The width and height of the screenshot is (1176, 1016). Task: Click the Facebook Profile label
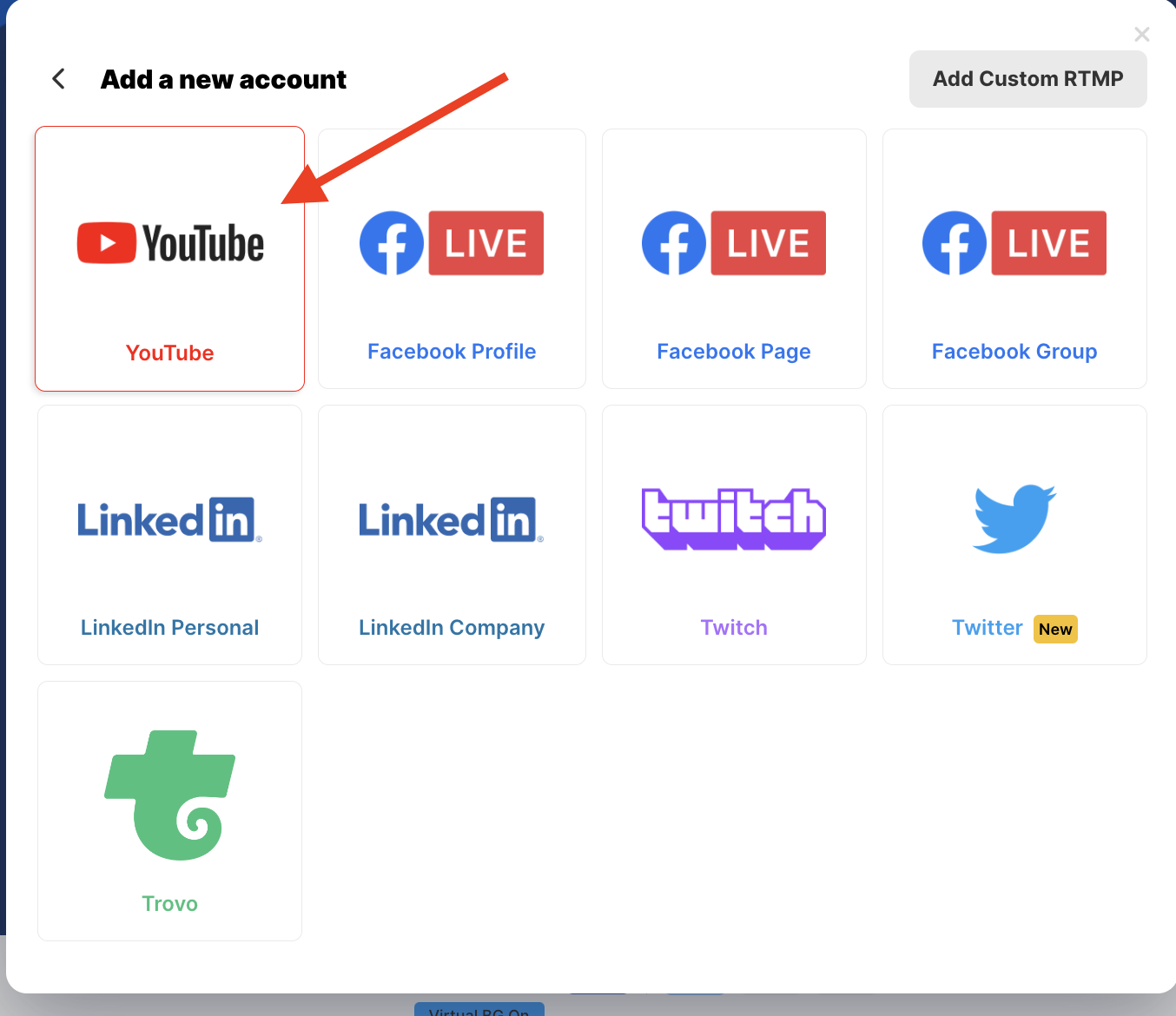[x=452, y=352]
